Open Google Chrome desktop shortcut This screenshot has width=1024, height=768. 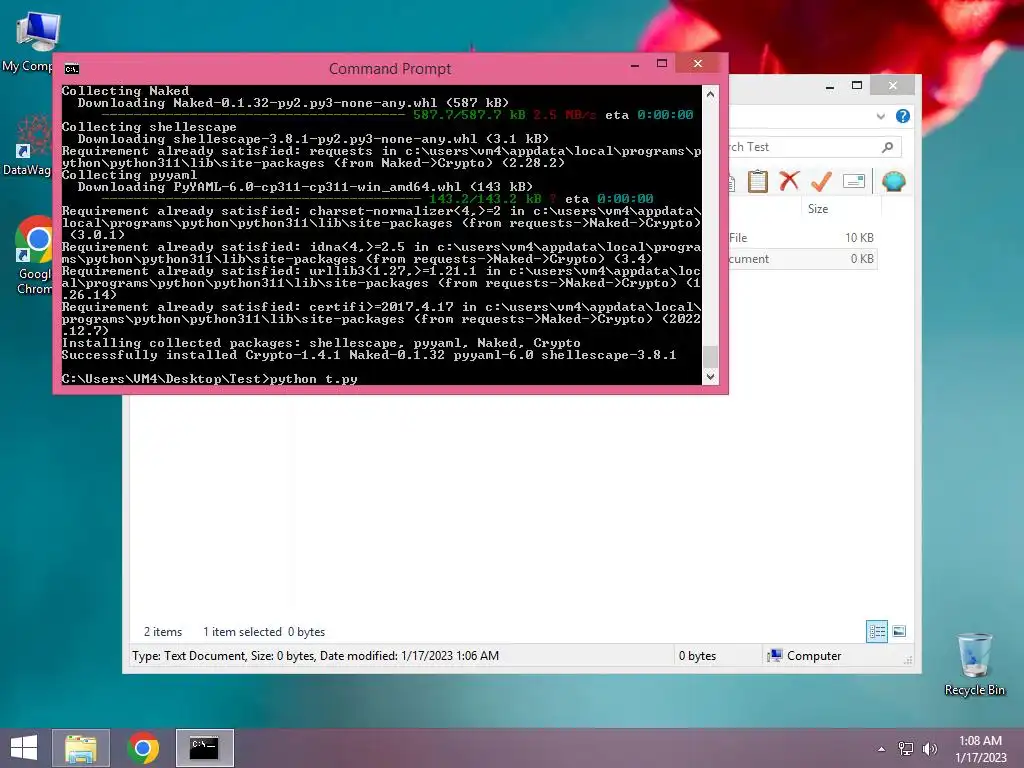coord(33,256)
